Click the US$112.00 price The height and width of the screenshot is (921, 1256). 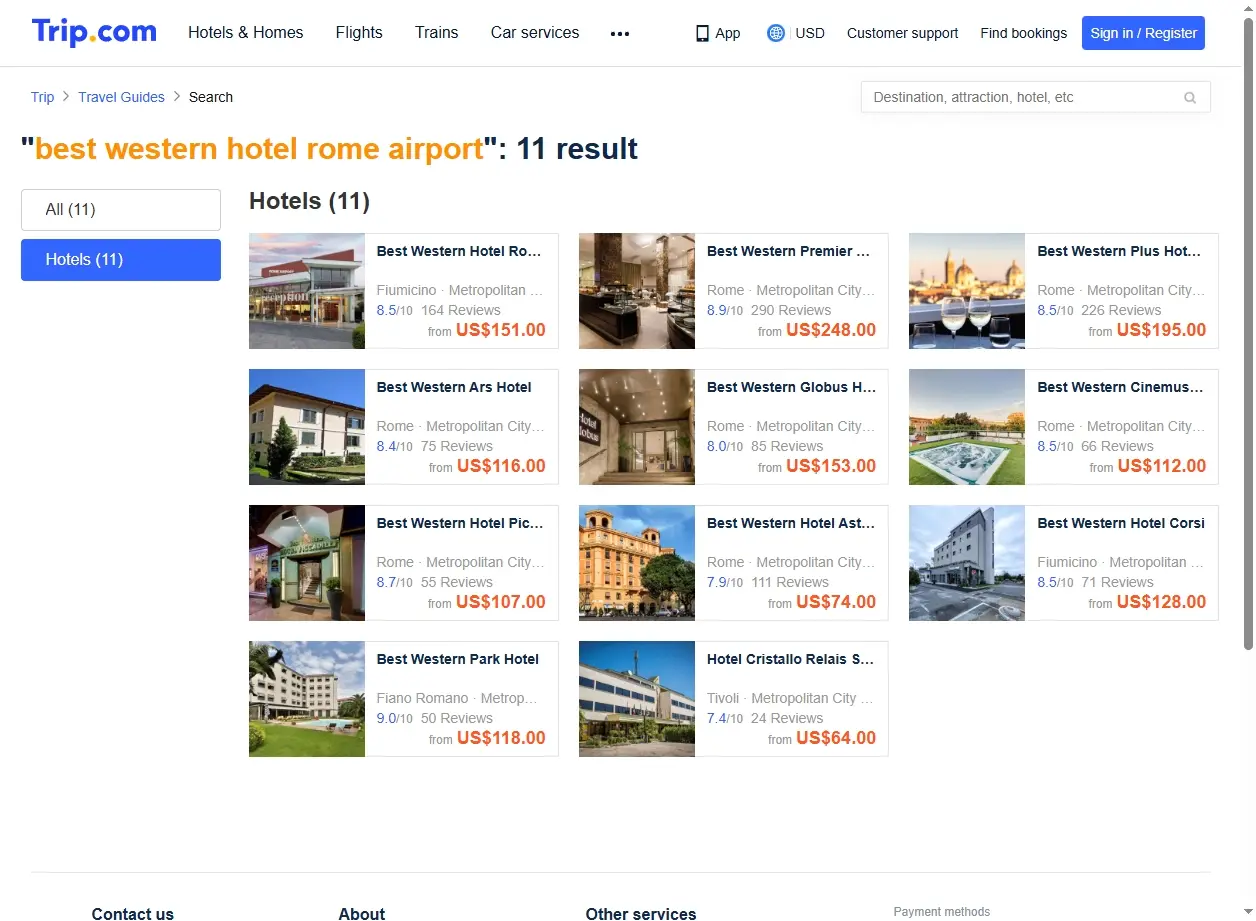tap(1161, 466)
